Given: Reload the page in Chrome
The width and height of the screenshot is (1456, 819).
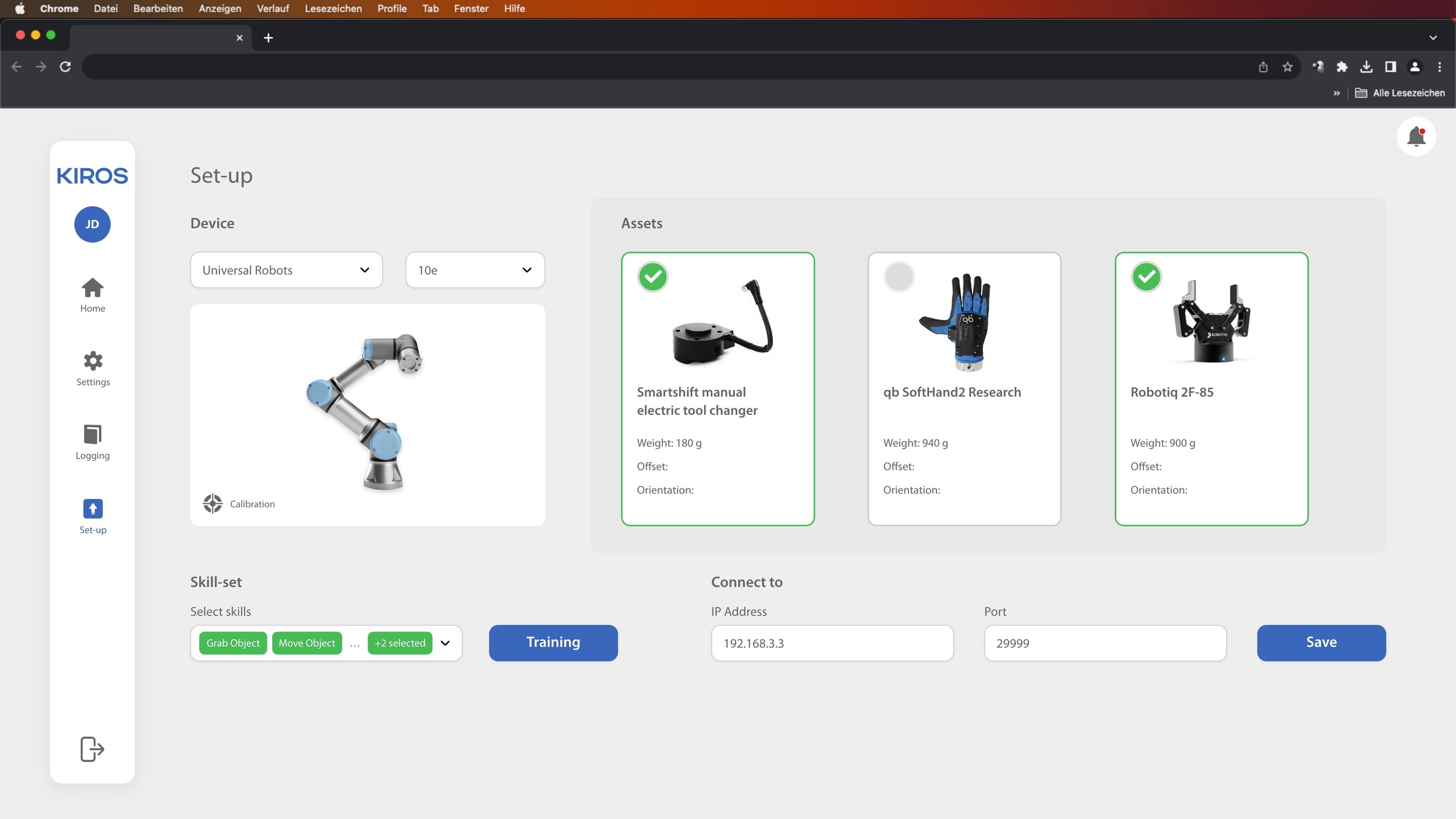Looking at the screenshot, I should [65, 67].
